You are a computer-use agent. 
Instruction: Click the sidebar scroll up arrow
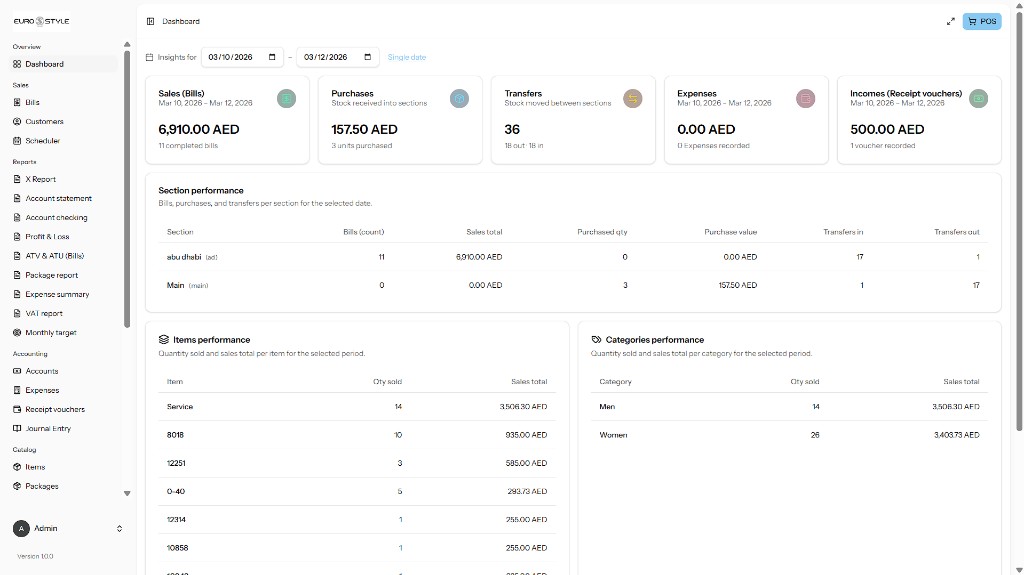tap(127, 44)
